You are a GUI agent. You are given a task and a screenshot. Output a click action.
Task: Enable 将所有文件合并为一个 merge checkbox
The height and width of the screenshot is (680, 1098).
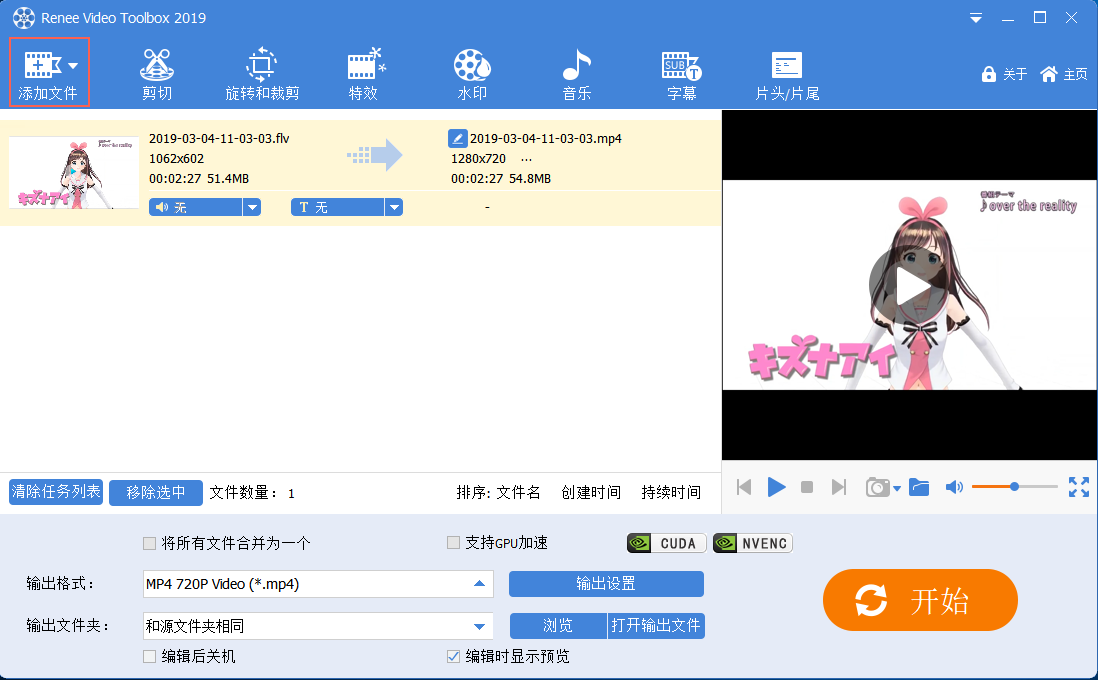tap(149, 543)
